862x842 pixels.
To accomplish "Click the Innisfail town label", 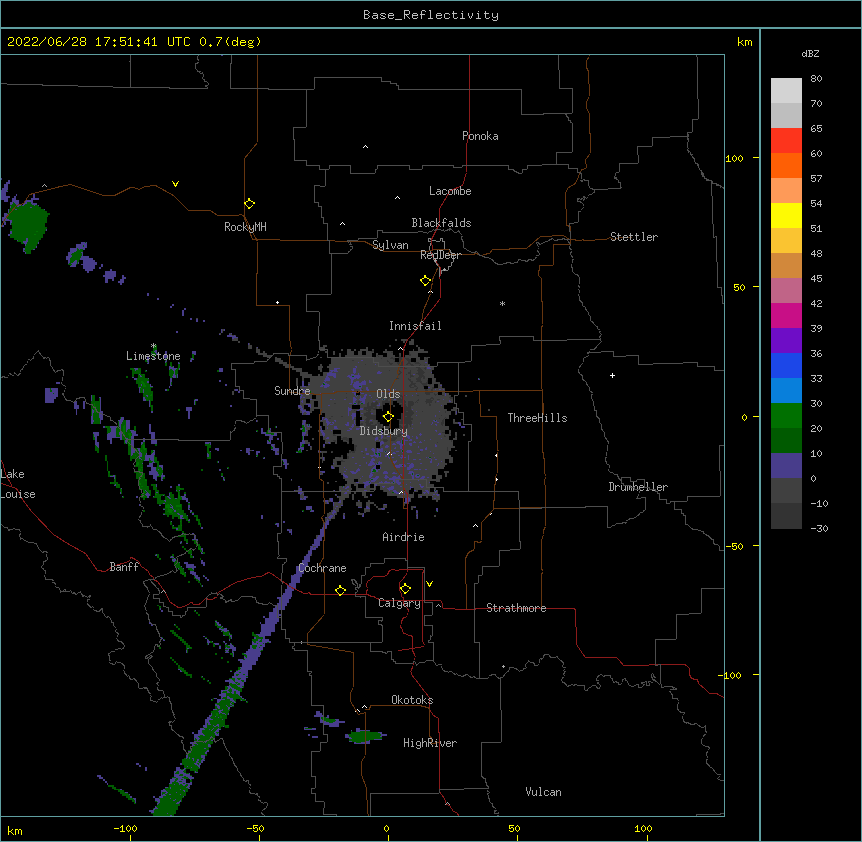I will click(x=415, y=326).
